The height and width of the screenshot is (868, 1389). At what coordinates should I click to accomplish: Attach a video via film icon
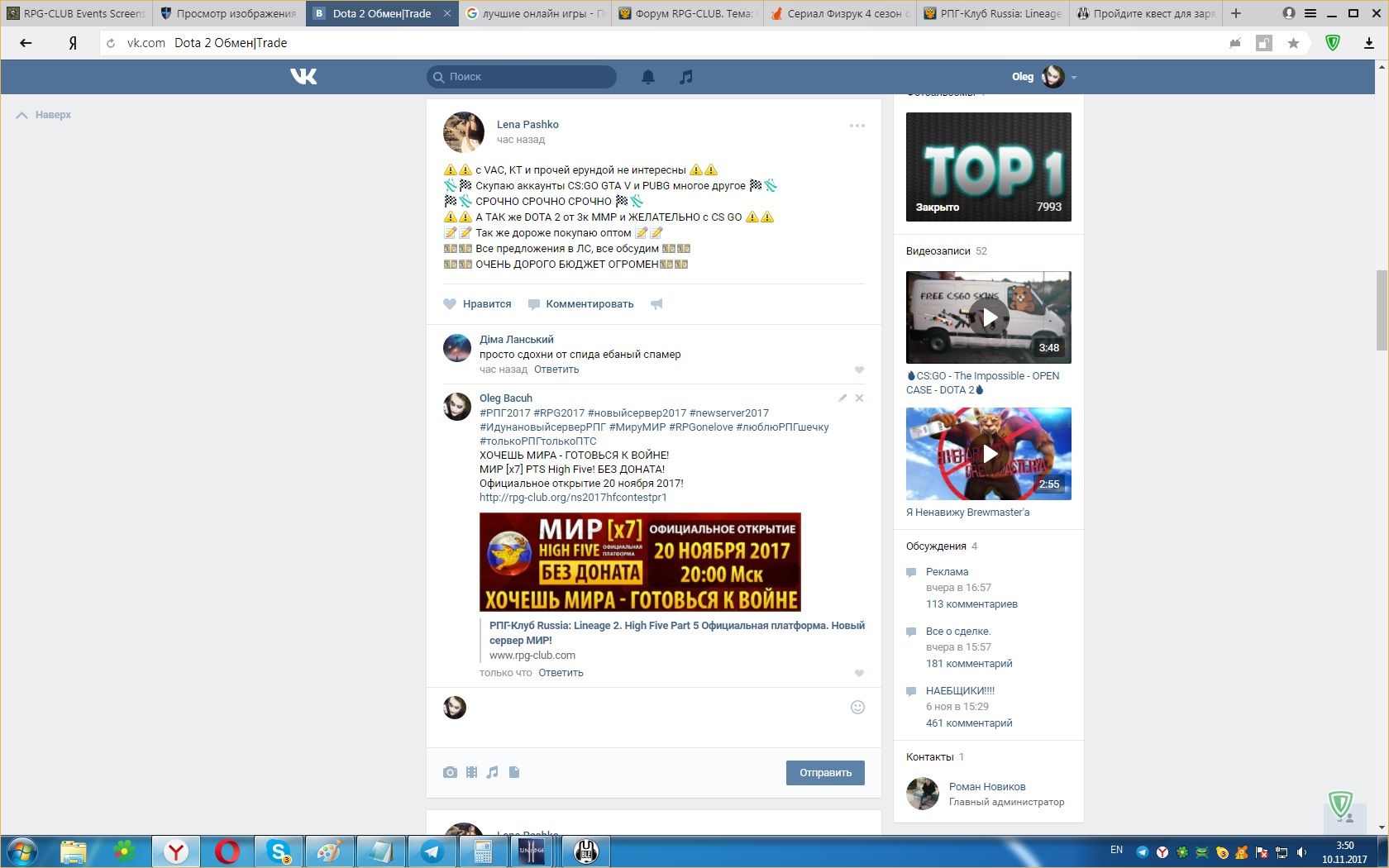click(471, 772)
